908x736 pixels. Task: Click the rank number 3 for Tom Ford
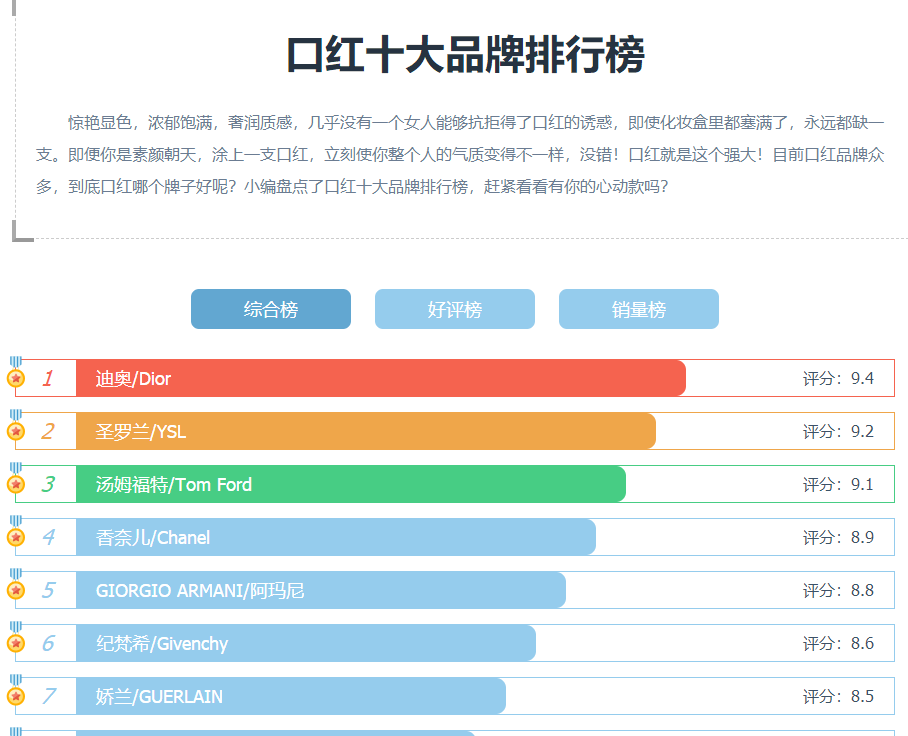click(x=47, y=484)
